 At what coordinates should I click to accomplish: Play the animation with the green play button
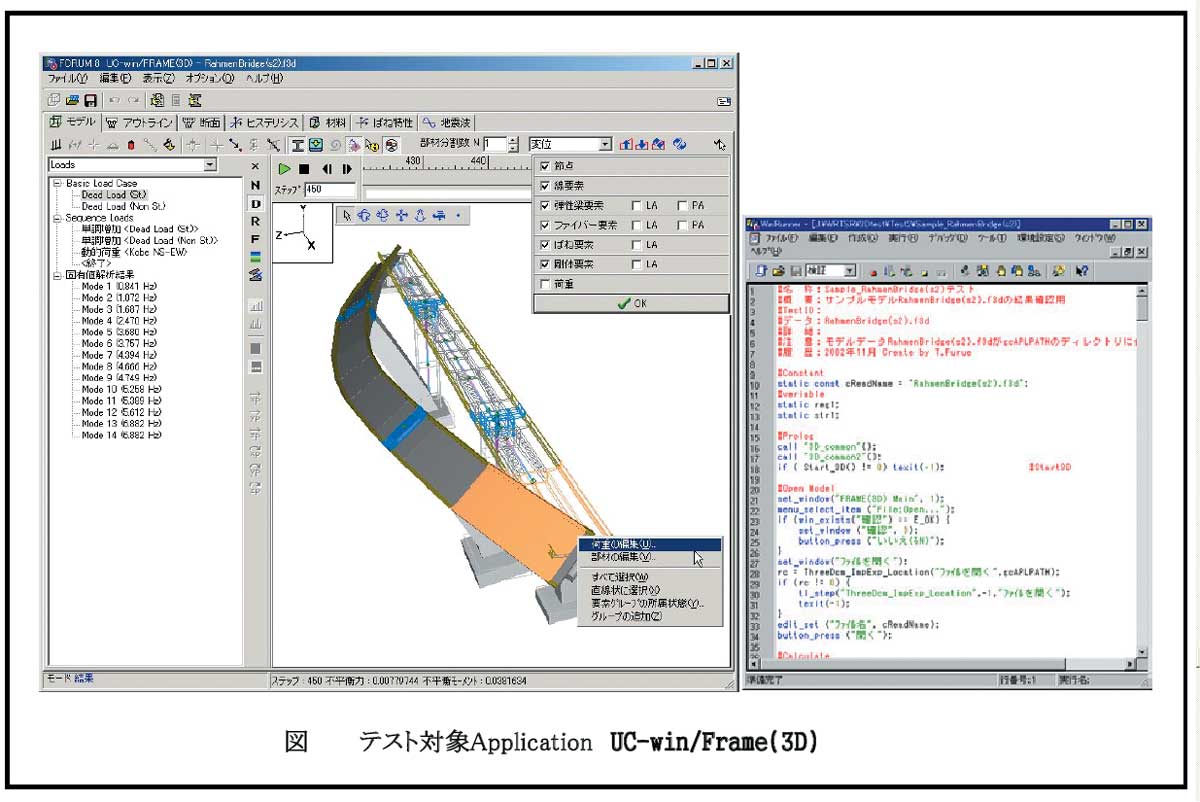(x=285, y=169)
